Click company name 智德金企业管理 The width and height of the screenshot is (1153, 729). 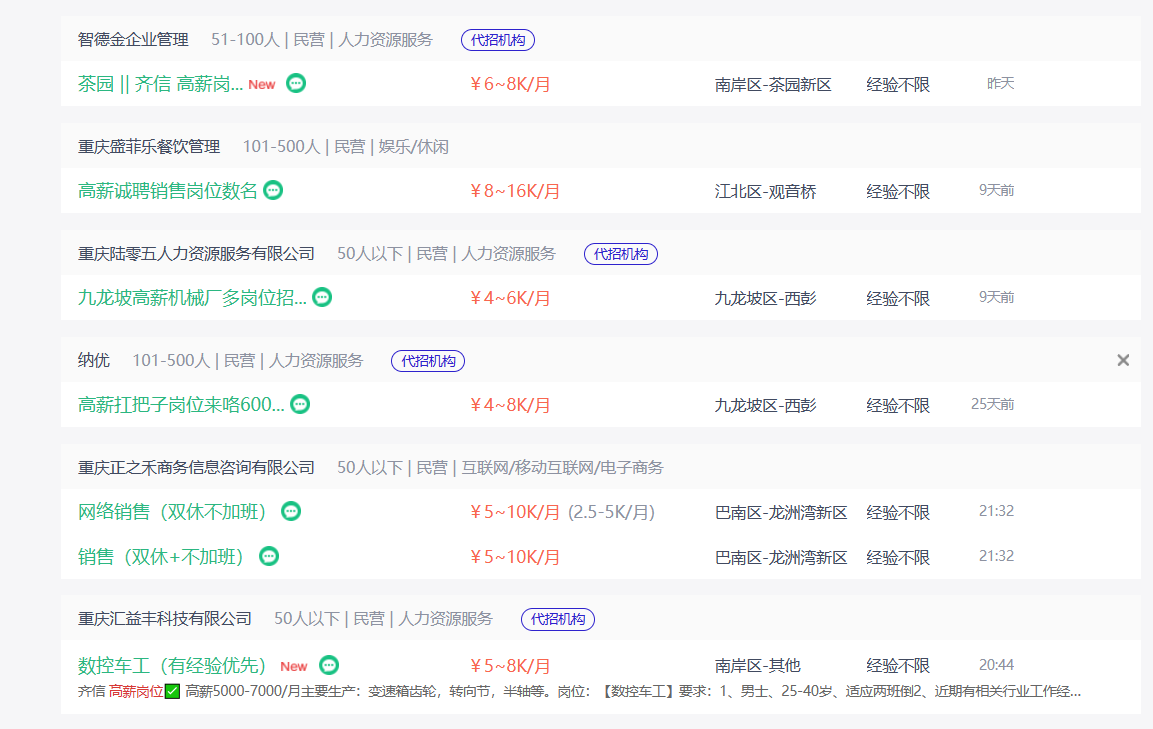(x=133, y=40)
